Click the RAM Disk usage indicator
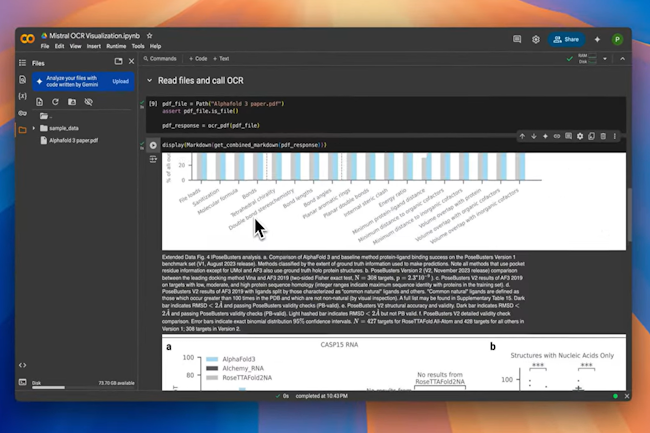The image size is (650, 433). tap(587, 59)
